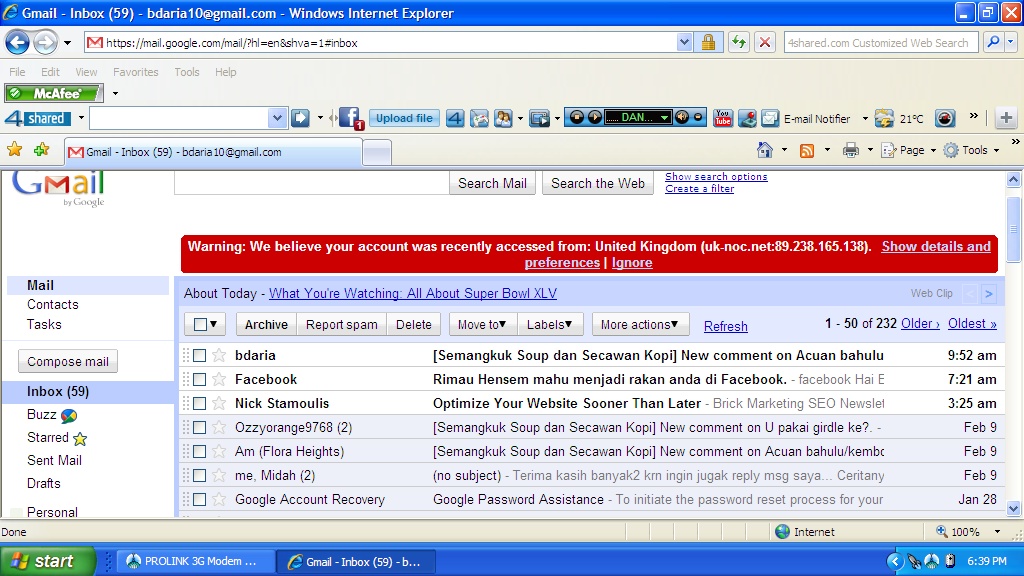The height and width of the screenshot is (576, 1024).
Task: Click the Buzz icon in the sidebar
Action: point(69,415)
